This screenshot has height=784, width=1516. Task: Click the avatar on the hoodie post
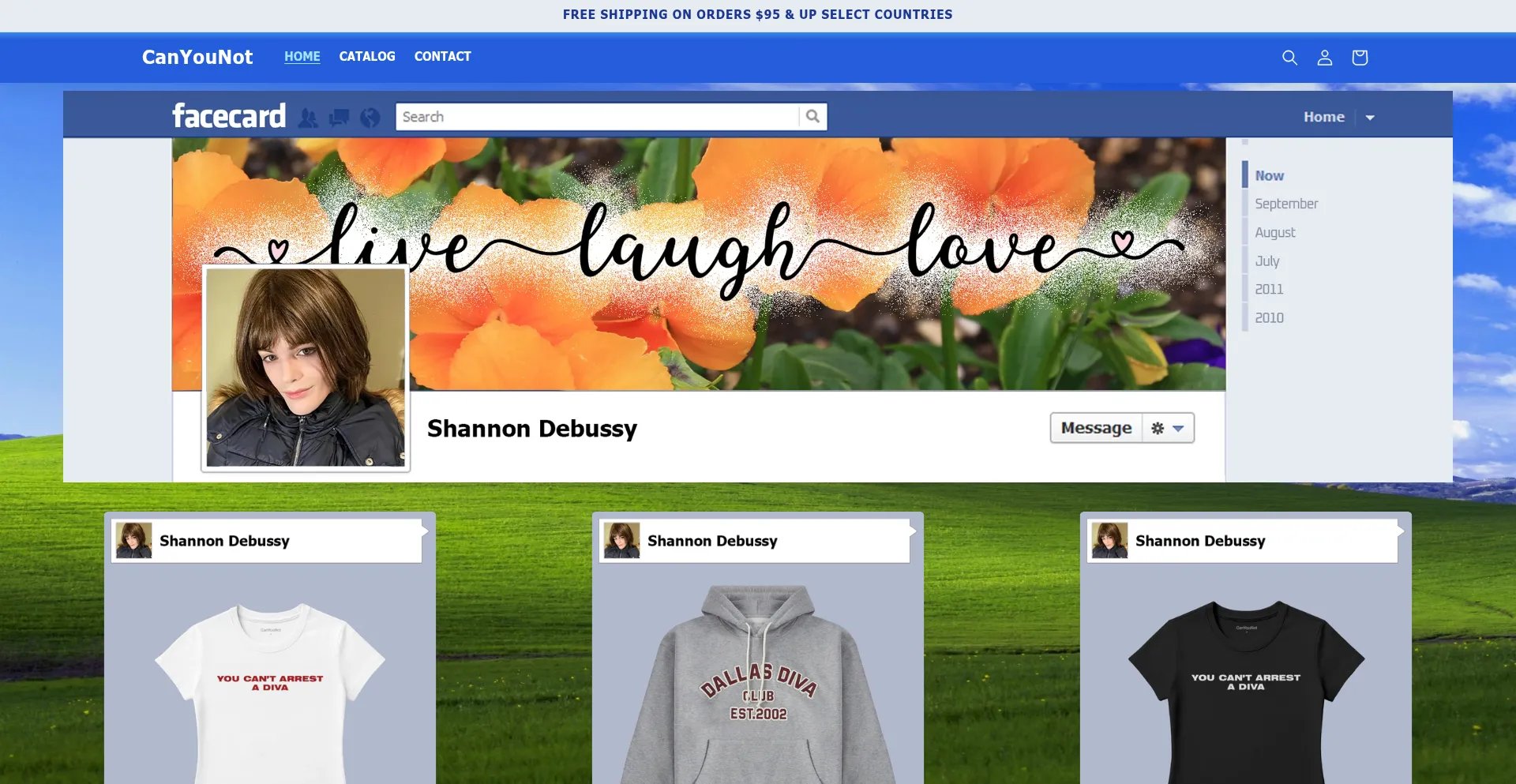click(621, 541)
